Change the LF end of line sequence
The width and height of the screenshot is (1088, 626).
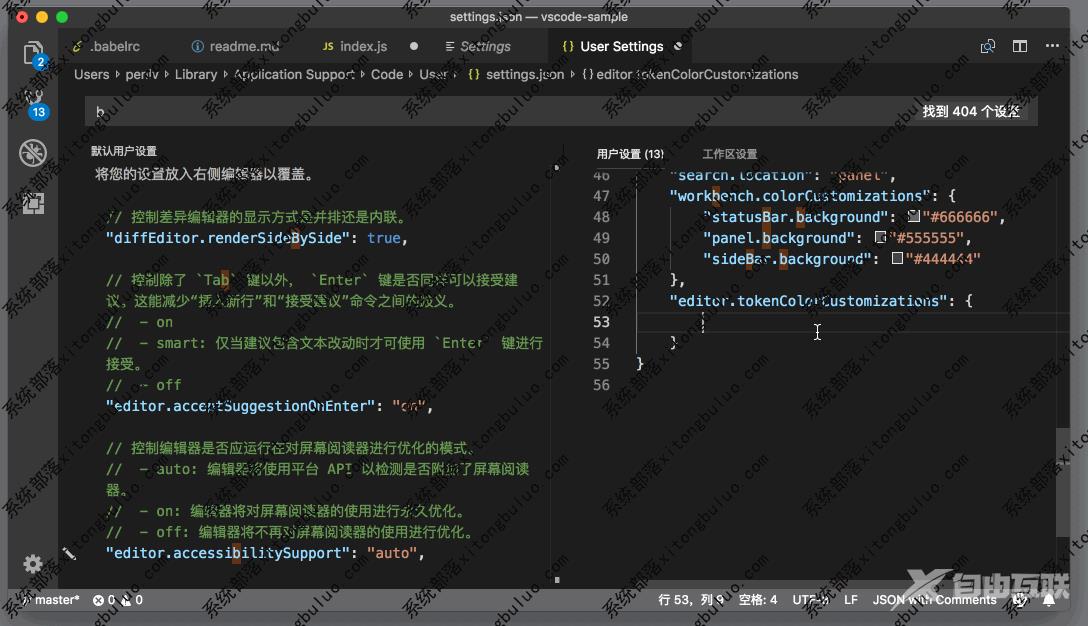click(851, 600)
